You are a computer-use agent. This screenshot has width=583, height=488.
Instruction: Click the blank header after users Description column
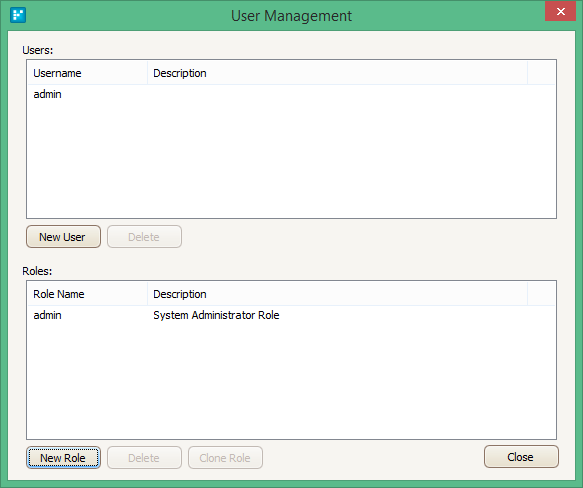coord(541,73)
